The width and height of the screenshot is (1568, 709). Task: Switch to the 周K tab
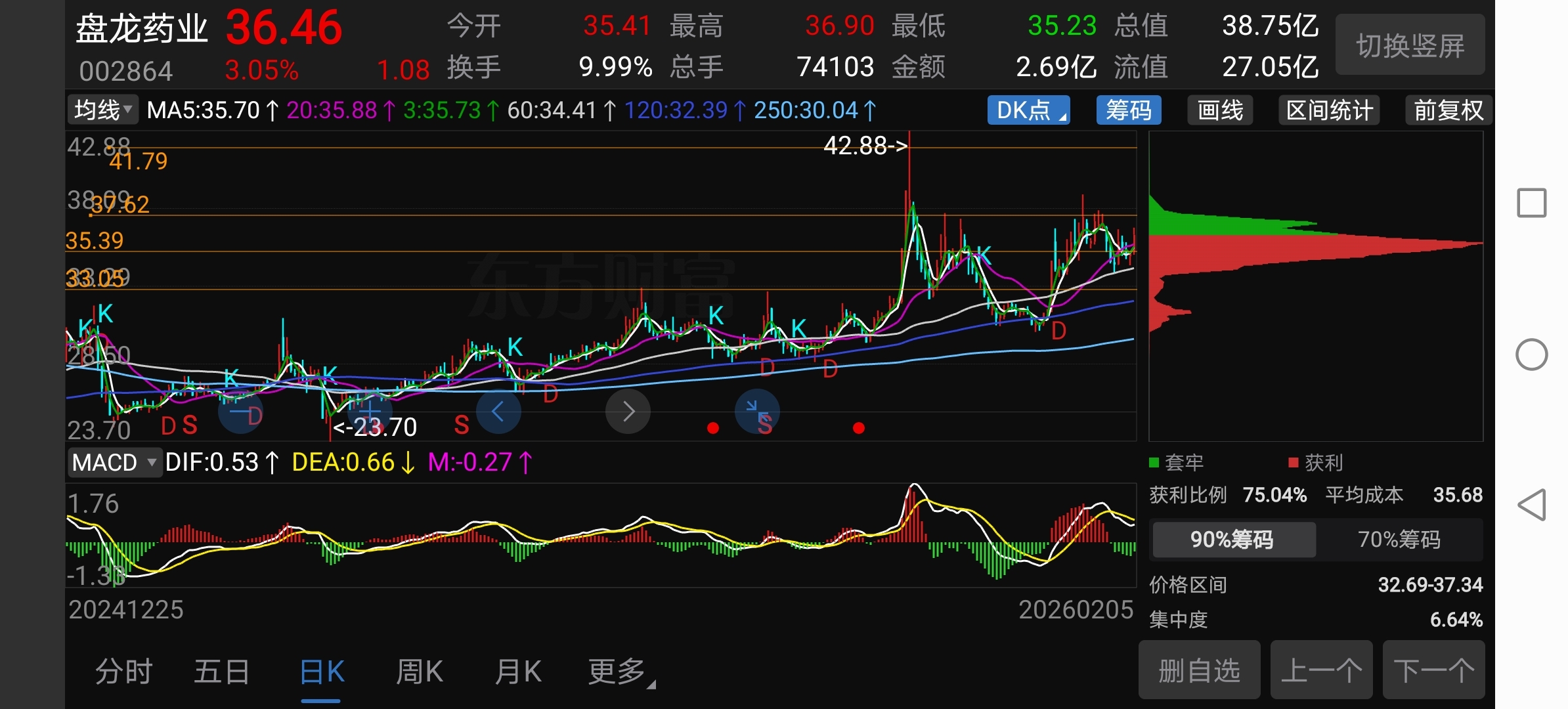[x=420, y=672]
